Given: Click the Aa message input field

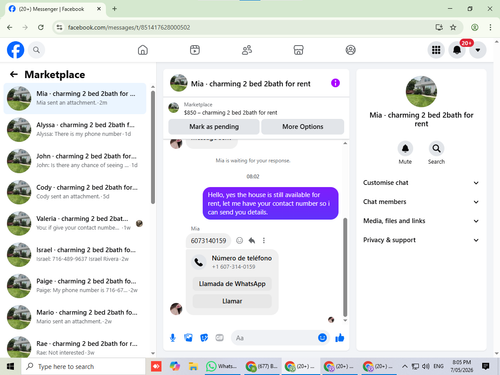Looking at the screenshot, I should pyautogui.click(x=274, y=338).
